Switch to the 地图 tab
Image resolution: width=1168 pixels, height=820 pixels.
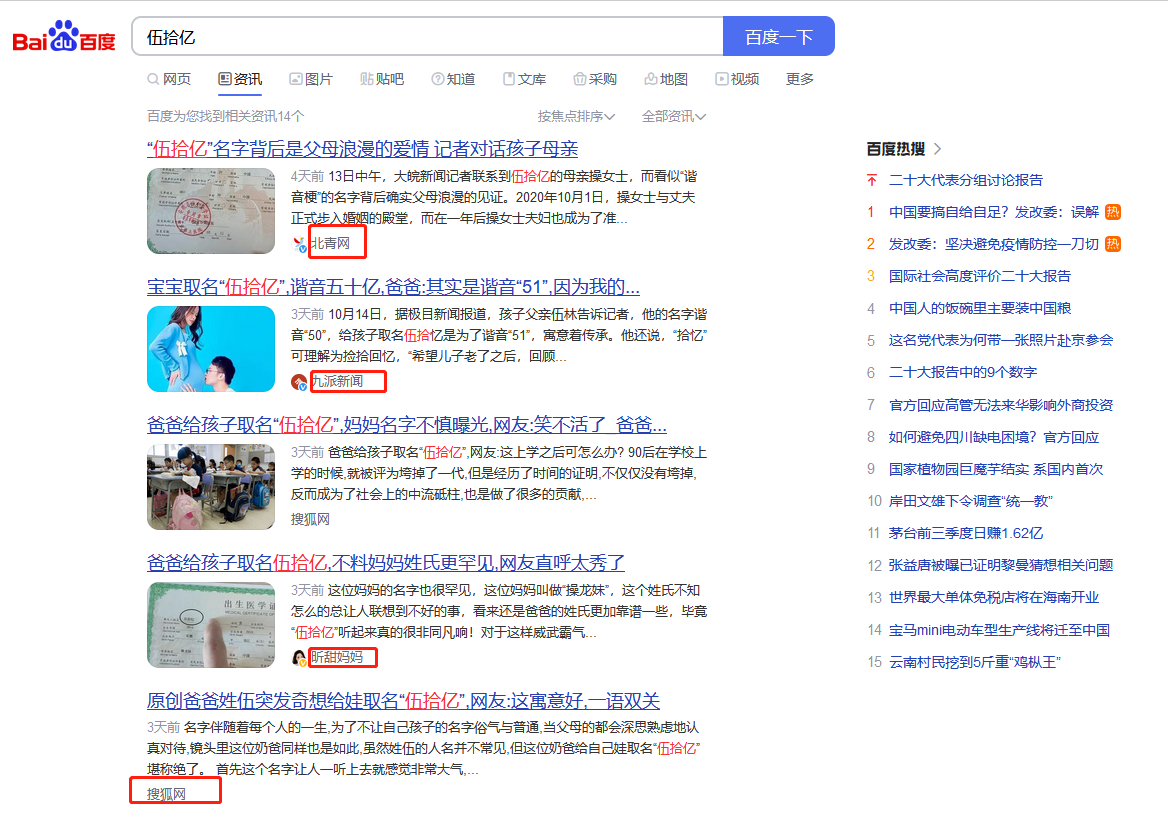[666, 79]
